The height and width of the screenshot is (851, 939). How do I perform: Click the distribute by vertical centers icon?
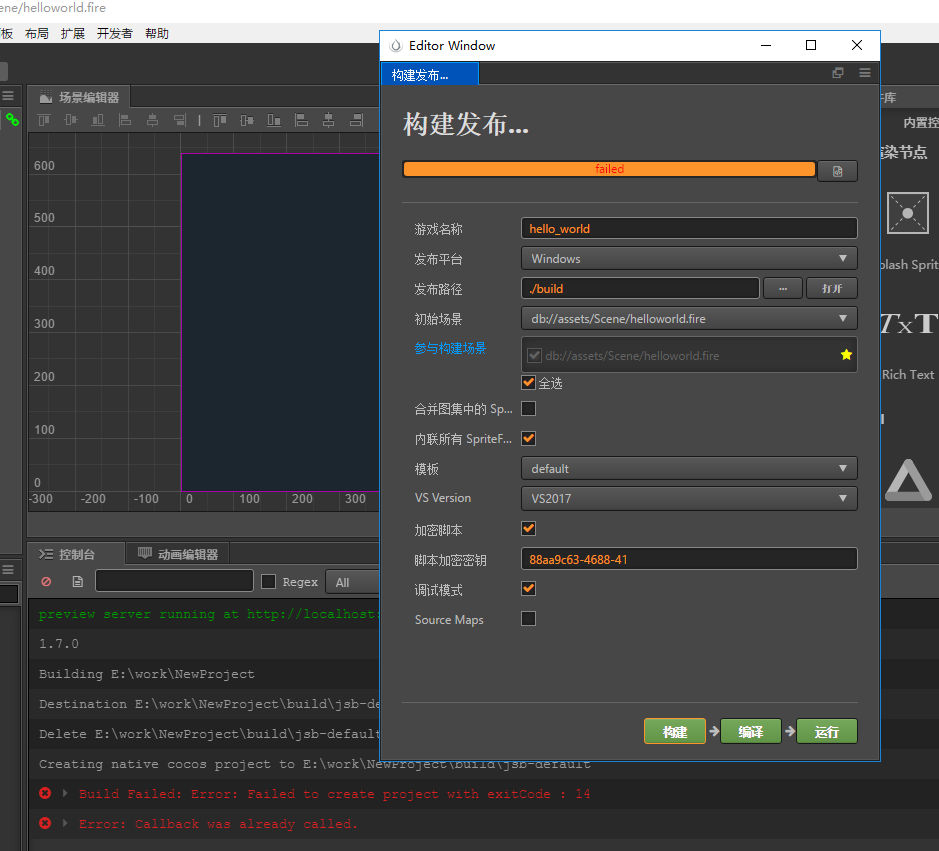247,120
